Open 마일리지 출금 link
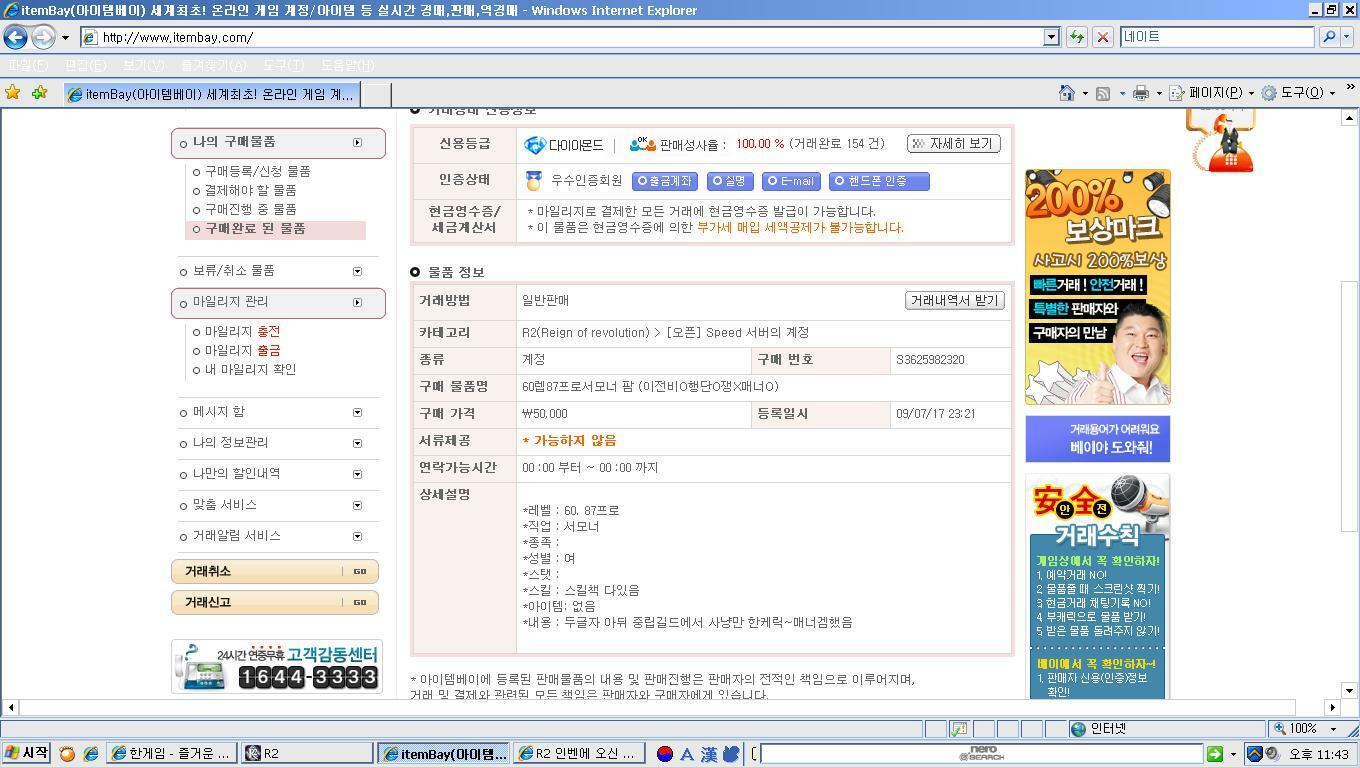1360x768 pixels. (242, 350)
